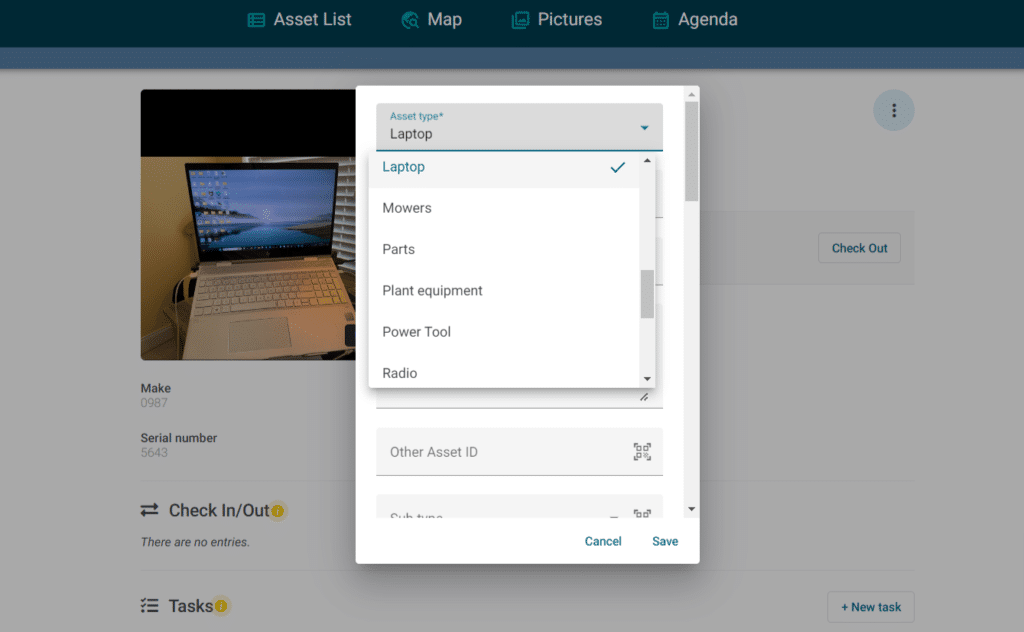Click the Check In/Out info icon
1024x632 pixels.
point(278,511)
